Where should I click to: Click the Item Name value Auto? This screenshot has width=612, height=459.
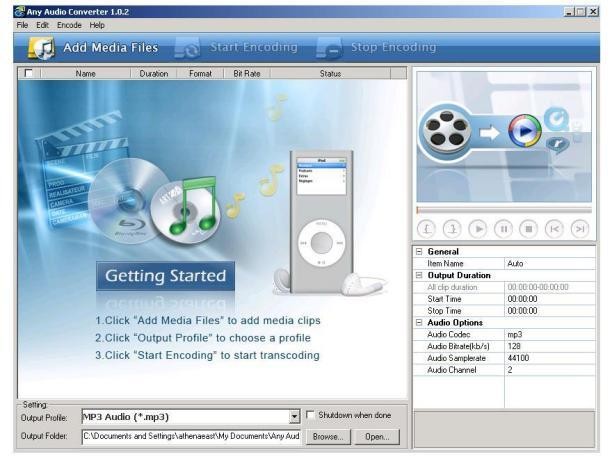tap(550, 263)
